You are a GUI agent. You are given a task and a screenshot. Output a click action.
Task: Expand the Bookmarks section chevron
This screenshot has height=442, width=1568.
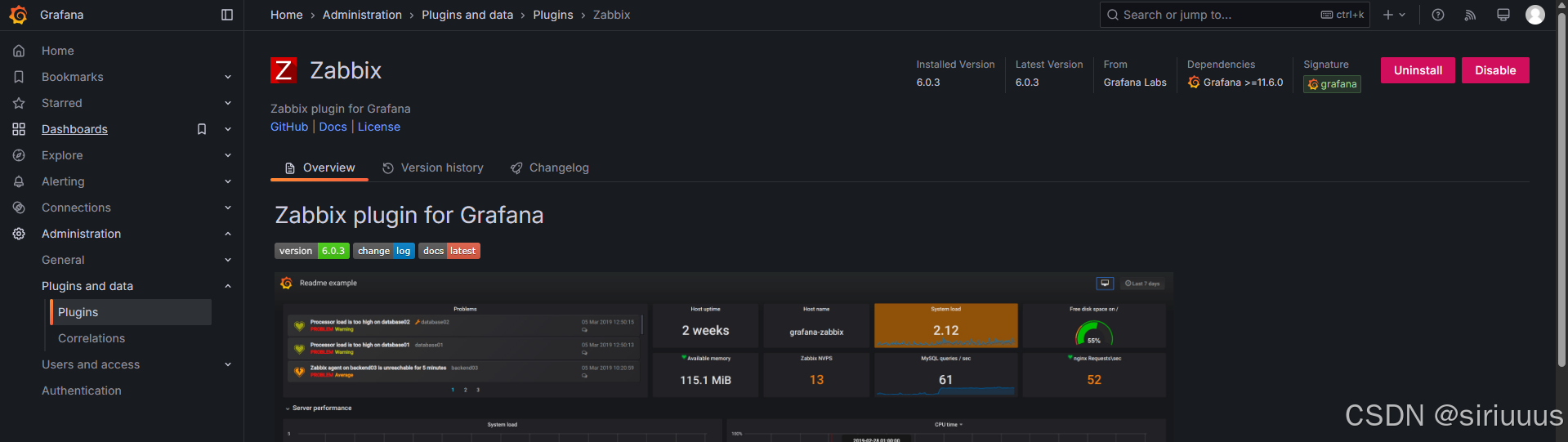pyautogui.click(x=228, y=77)
